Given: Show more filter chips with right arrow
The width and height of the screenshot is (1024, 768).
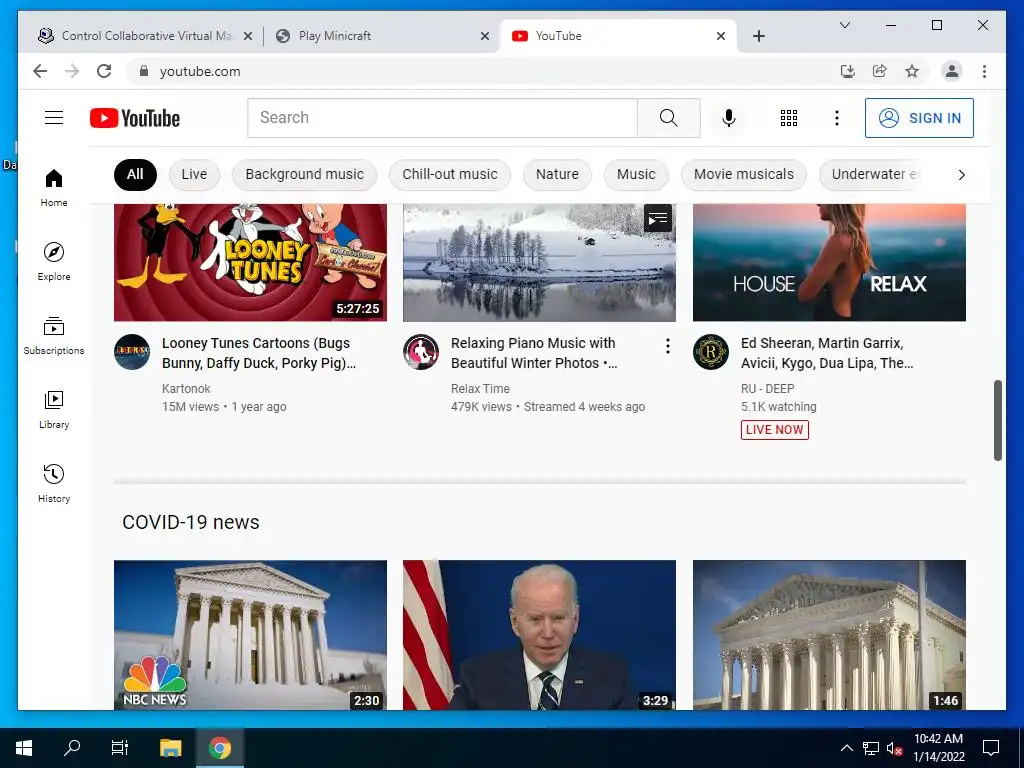Looking at the screenshot, I should point(961,174).
